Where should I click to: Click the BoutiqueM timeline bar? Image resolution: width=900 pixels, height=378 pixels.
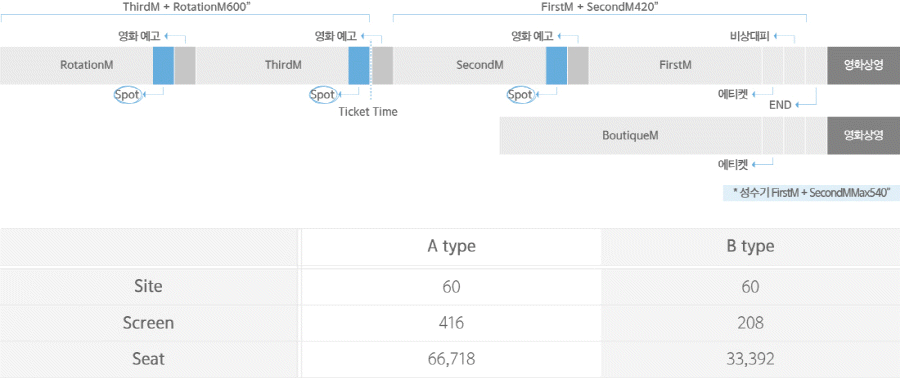(x=630, y=136)
